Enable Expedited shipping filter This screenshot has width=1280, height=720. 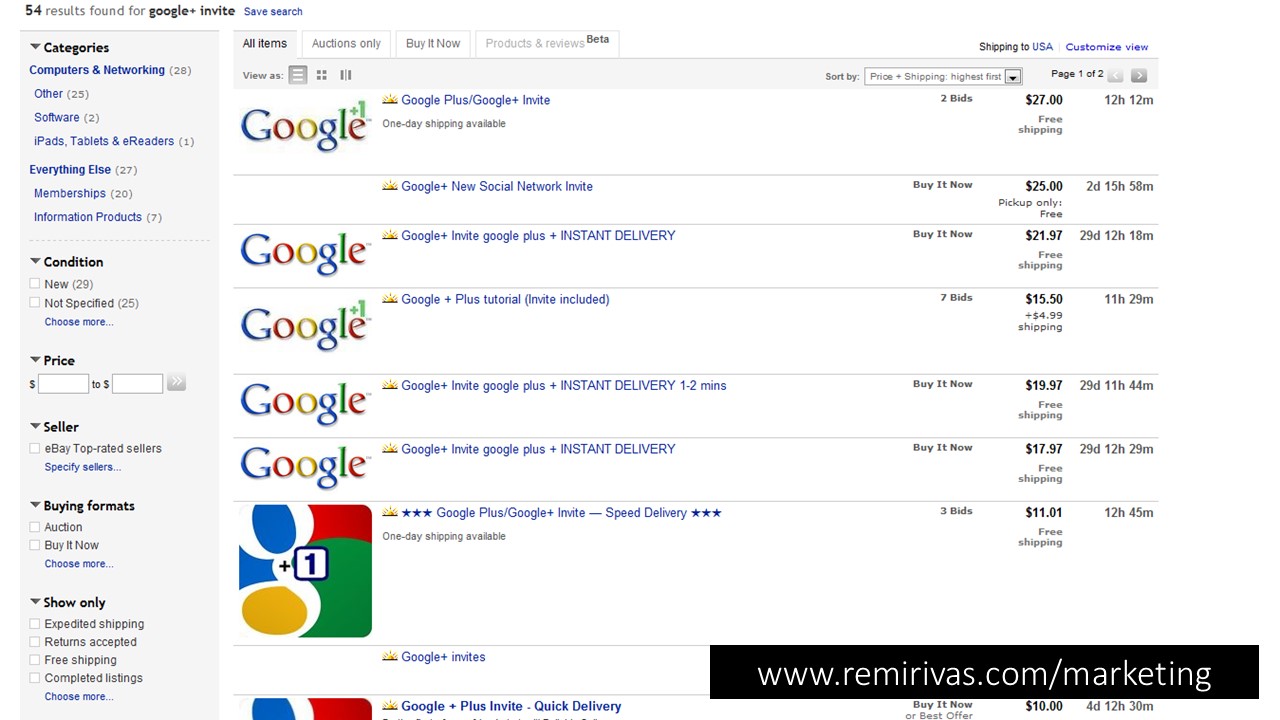(x=35, y=624)
